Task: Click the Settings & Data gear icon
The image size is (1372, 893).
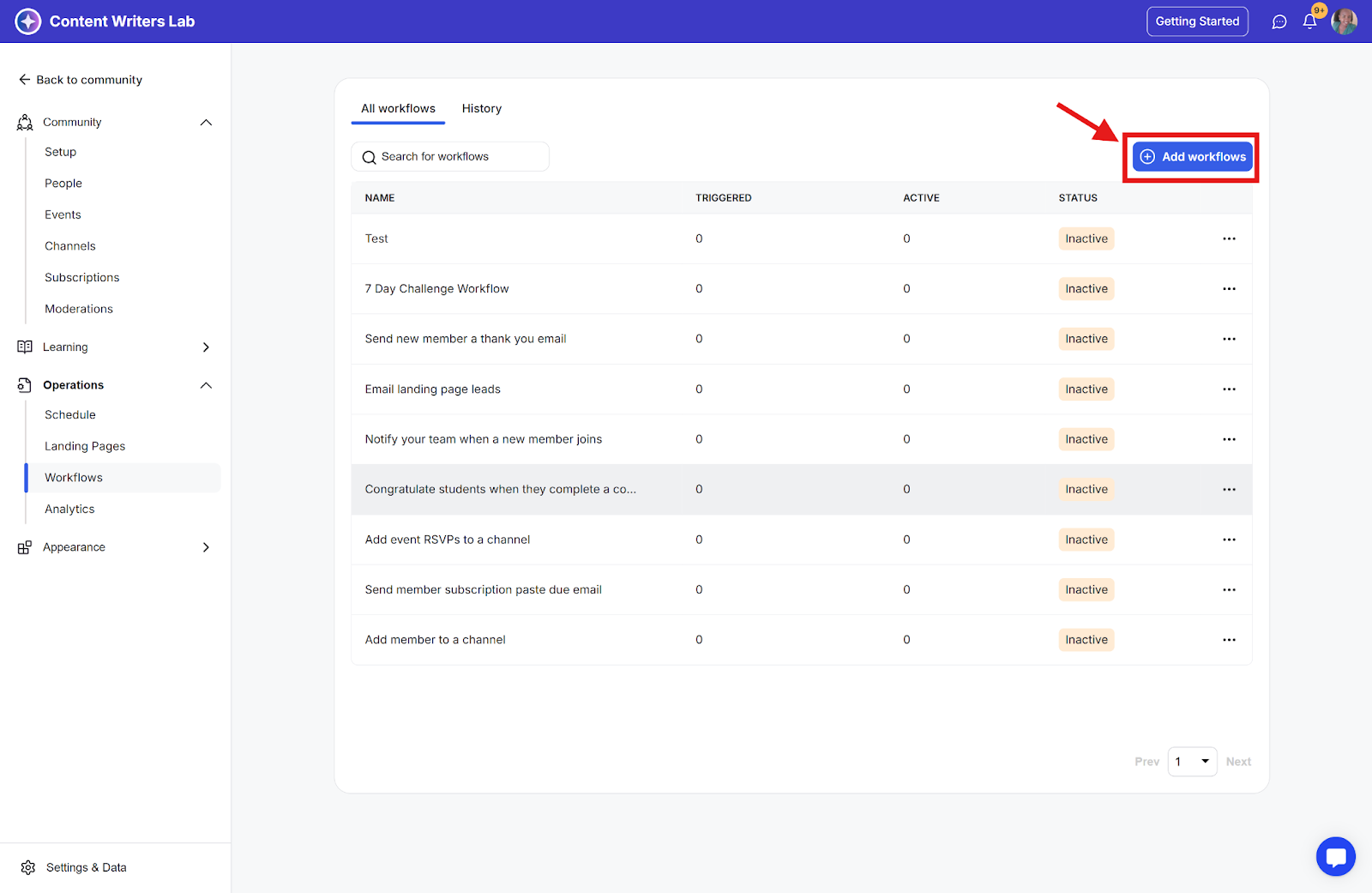Action: (28, 867)
